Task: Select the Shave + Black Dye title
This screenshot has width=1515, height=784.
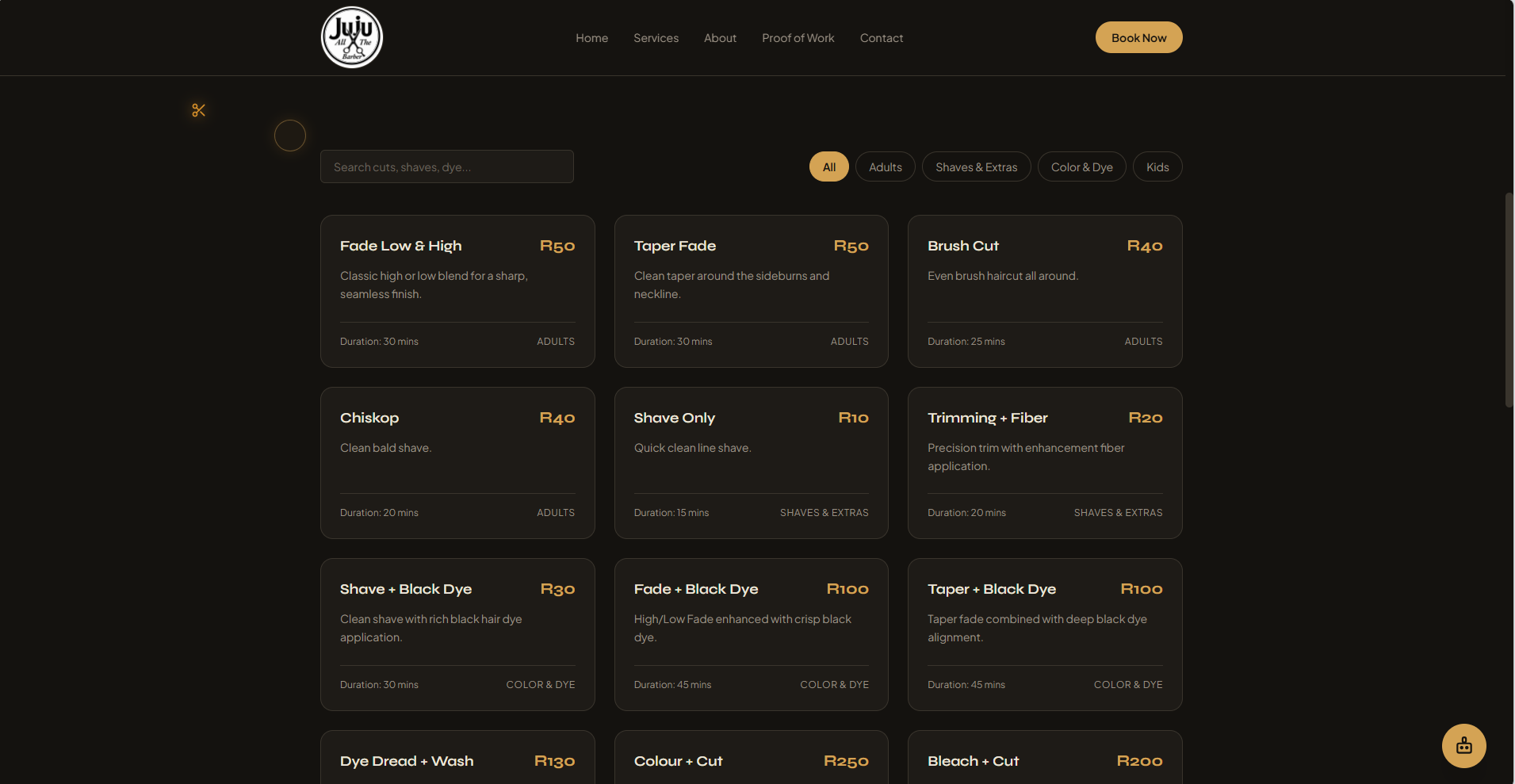Action: pyautogui.click(x=406, y=589)
